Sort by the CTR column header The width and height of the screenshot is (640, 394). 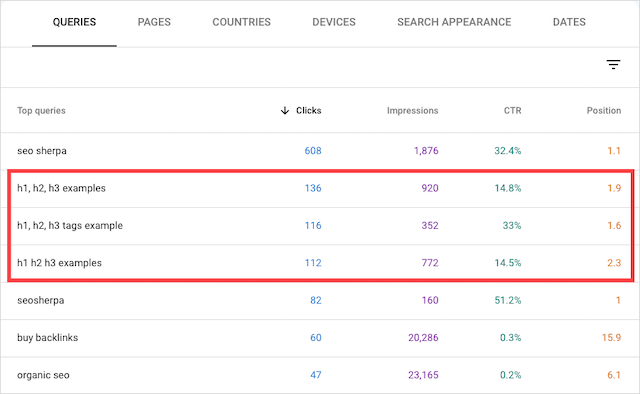[512, 111]
